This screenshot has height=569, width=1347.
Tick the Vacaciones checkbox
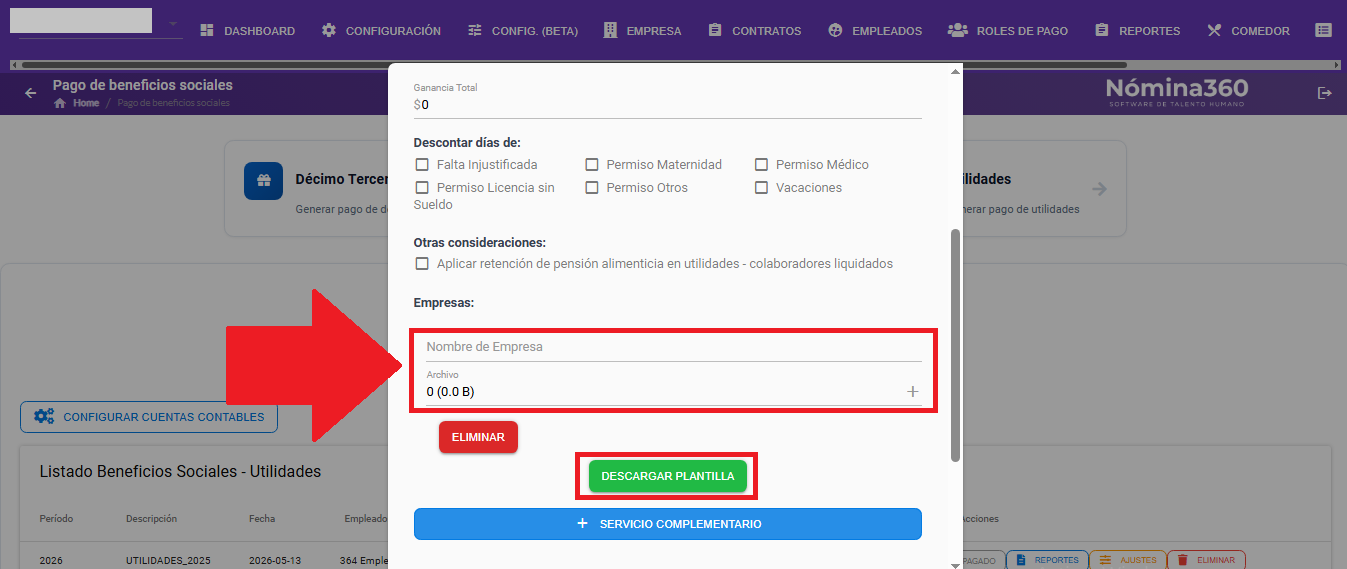761,187
